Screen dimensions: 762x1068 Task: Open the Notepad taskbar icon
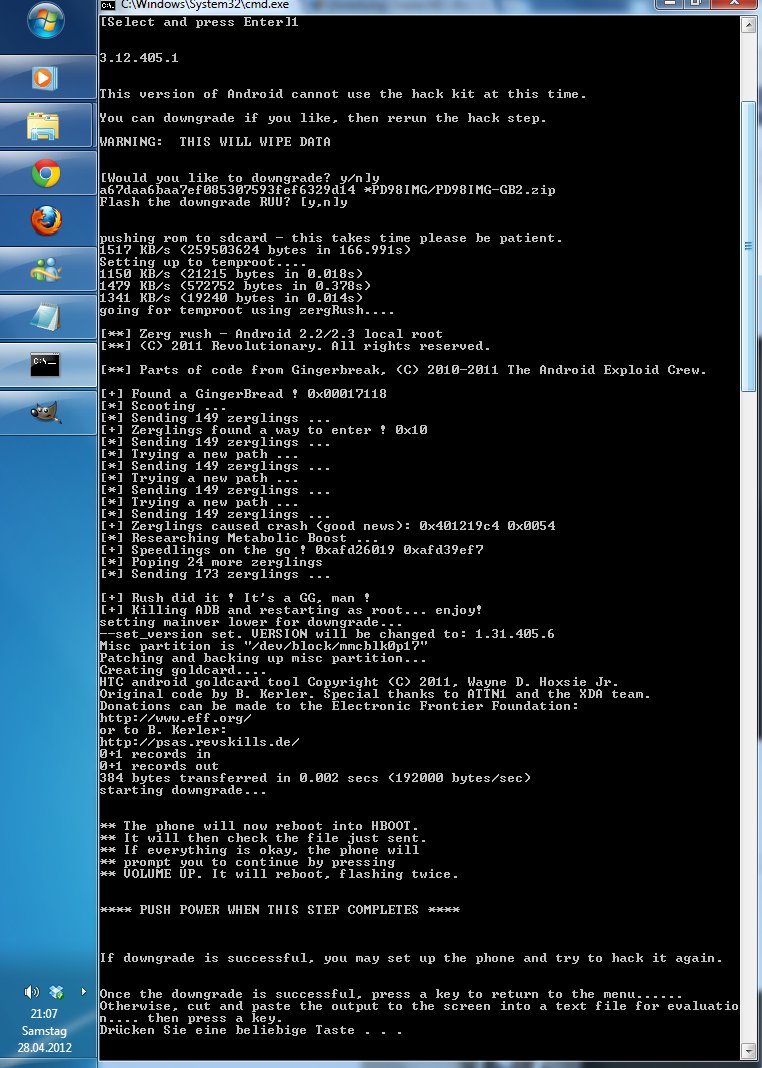point(46,317)
